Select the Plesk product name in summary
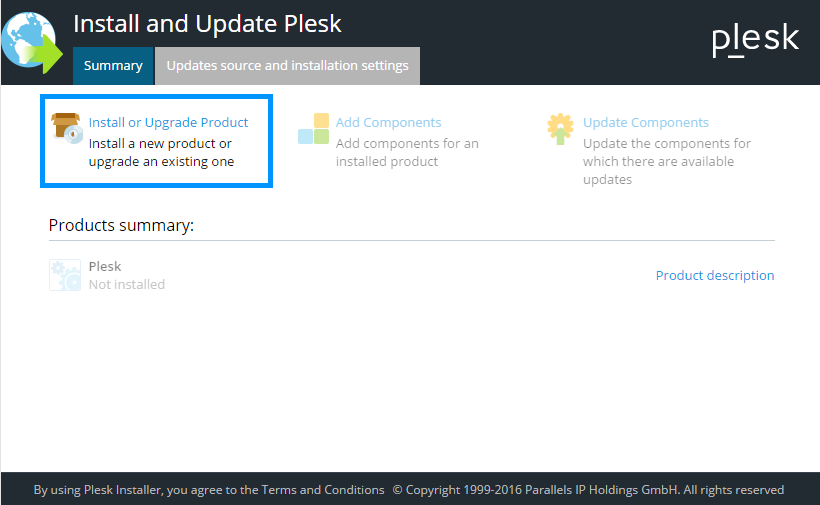 (105, 266)
